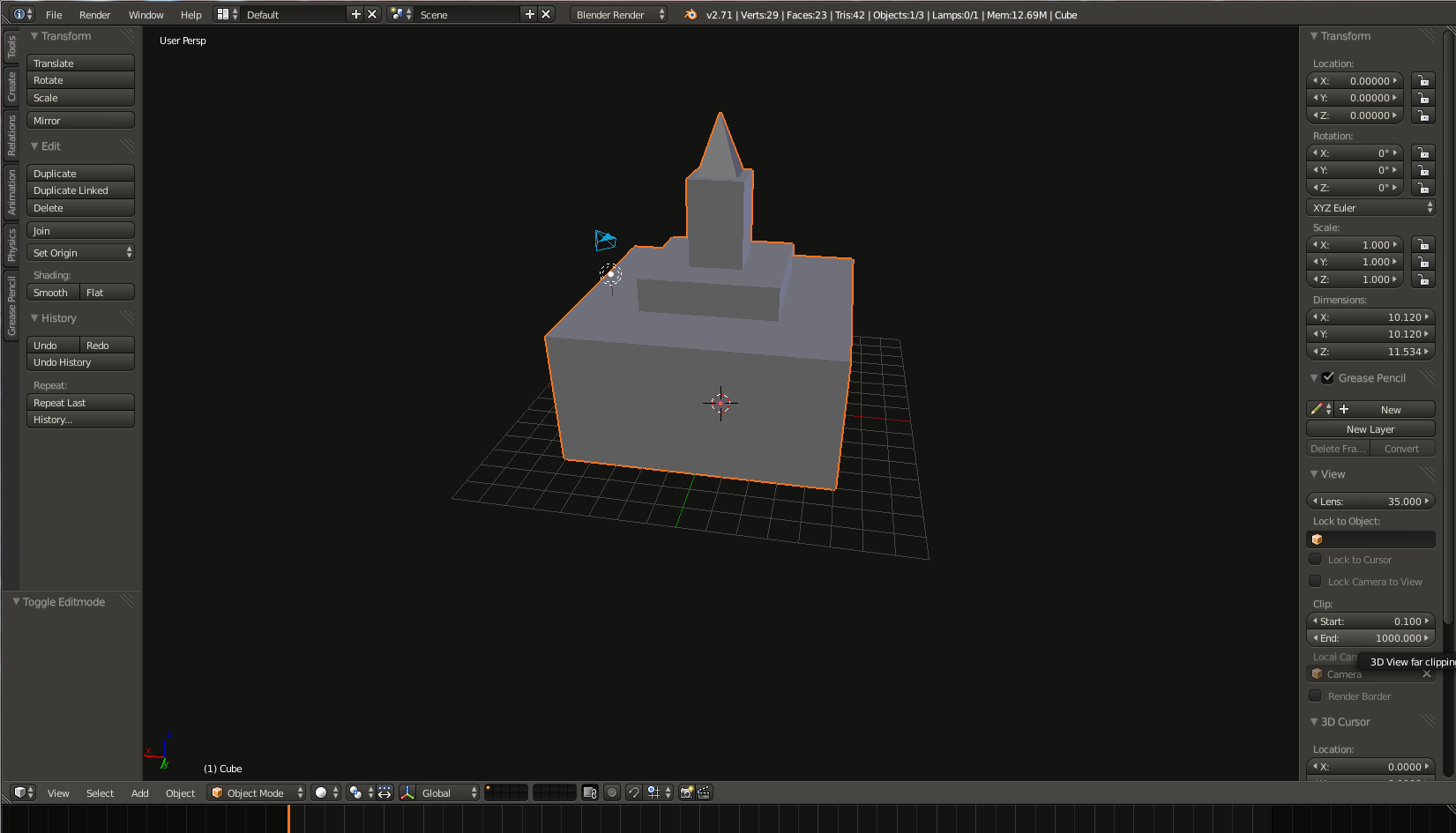Viewport: 1456px width, 833px height.
Task: Uncheck the Grease Pencil checkbox
Action: click(1328, 377)
